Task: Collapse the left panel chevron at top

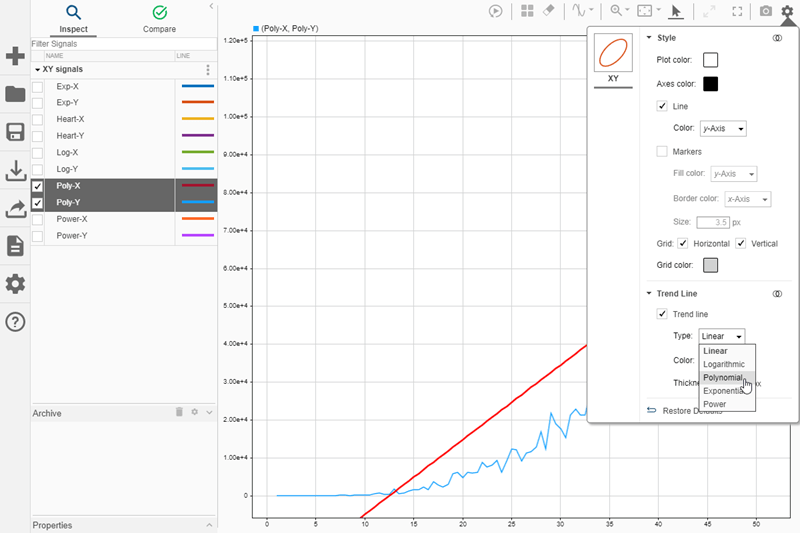Action: point(211,6)
